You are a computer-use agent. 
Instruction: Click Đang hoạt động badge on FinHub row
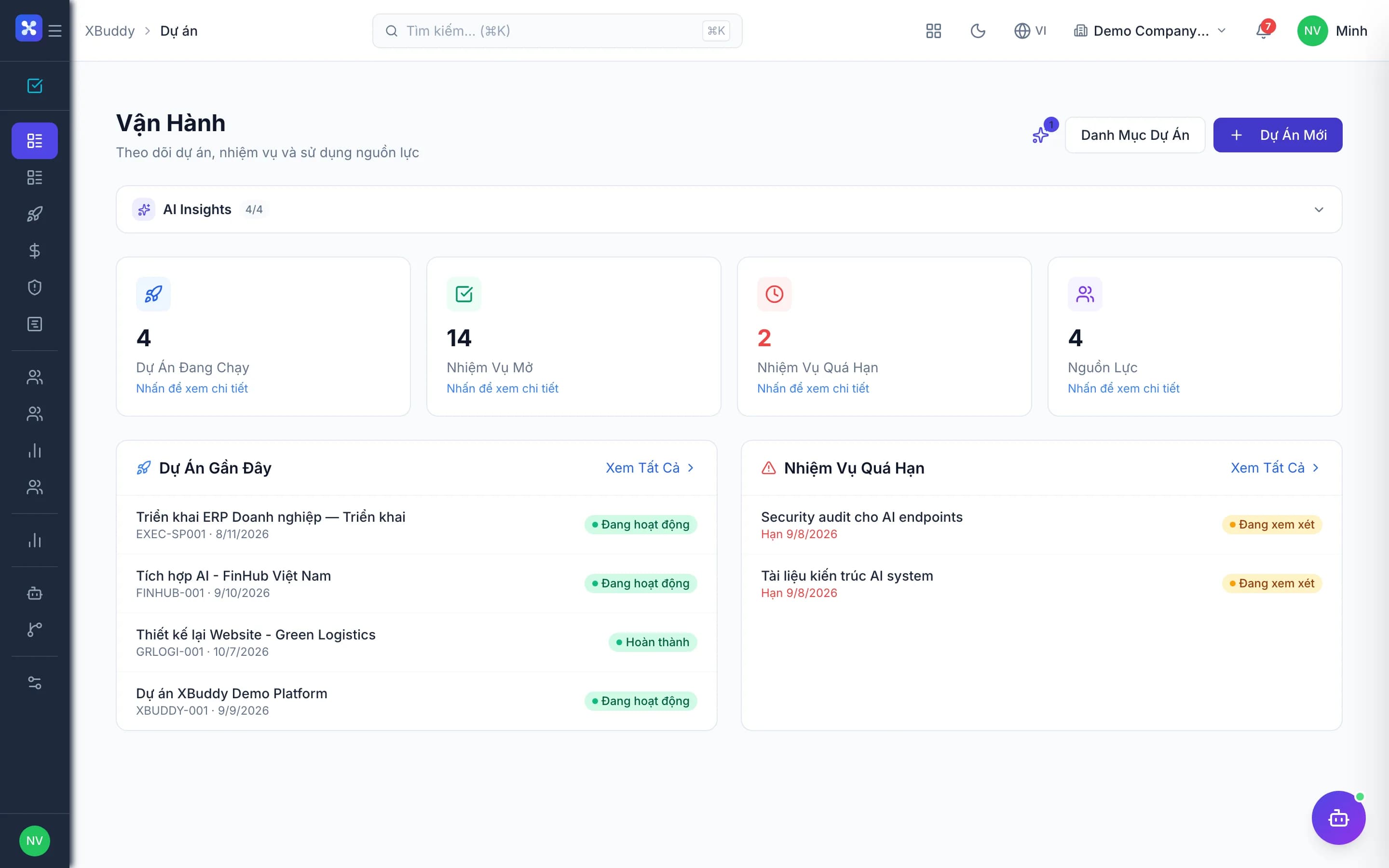pyautogui.click(x=640, y=583)
